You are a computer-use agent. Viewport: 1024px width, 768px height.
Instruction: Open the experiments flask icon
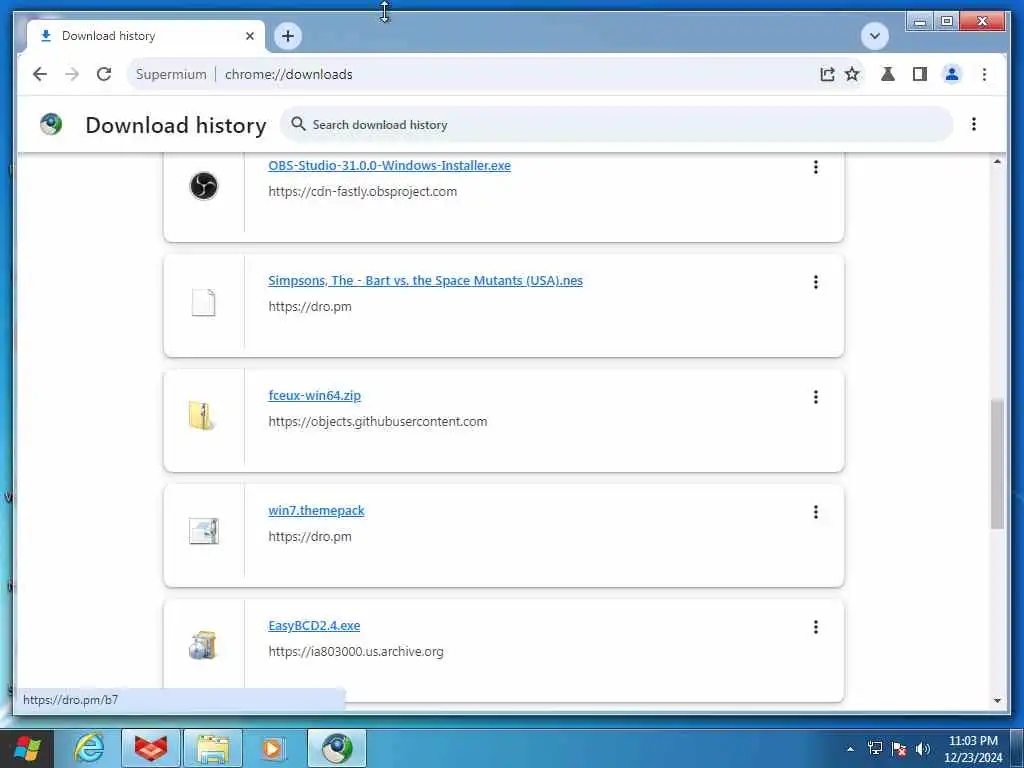[888, 74]
